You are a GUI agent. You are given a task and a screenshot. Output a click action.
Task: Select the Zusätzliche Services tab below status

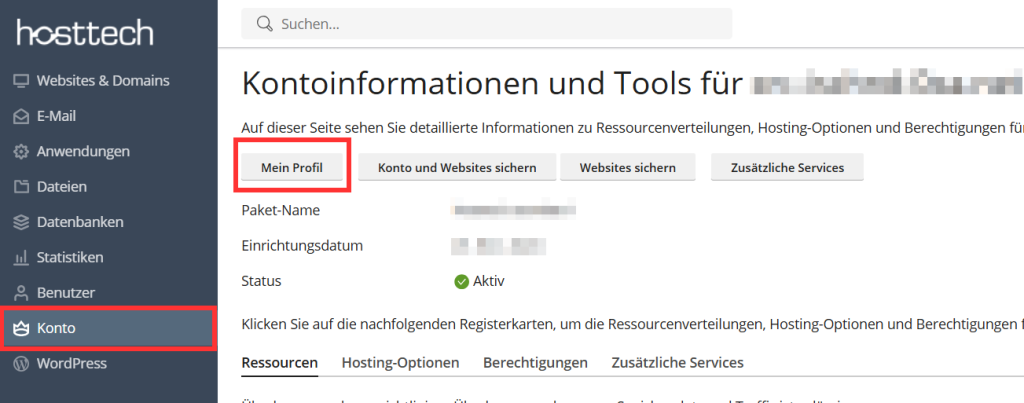coord(677,362)
